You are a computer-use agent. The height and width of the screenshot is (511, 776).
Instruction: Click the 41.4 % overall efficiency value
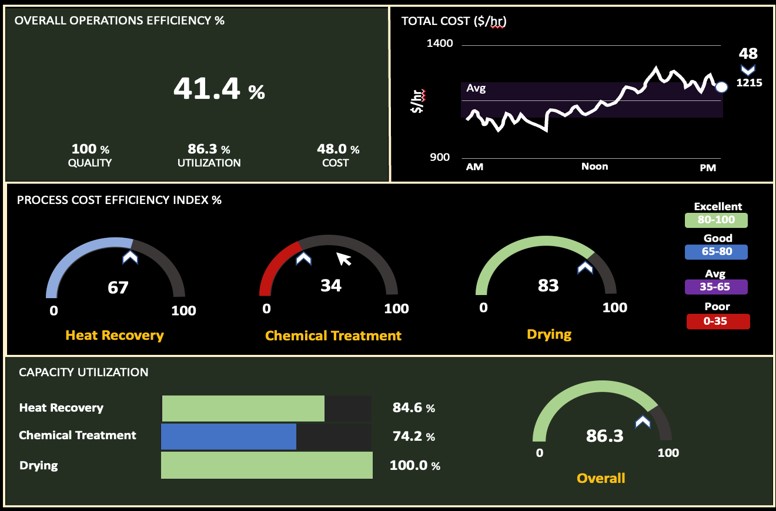(219, 90)
